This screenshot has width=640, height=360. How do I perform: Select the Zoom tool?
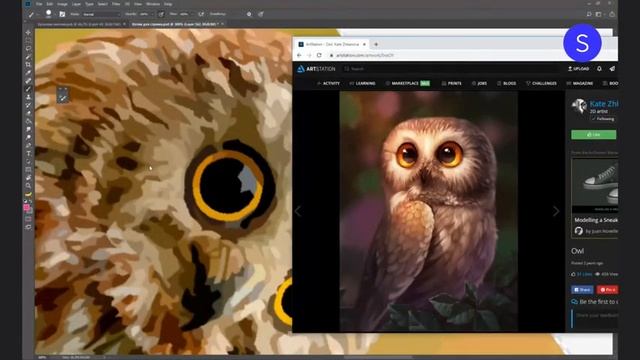pos(28,186)
